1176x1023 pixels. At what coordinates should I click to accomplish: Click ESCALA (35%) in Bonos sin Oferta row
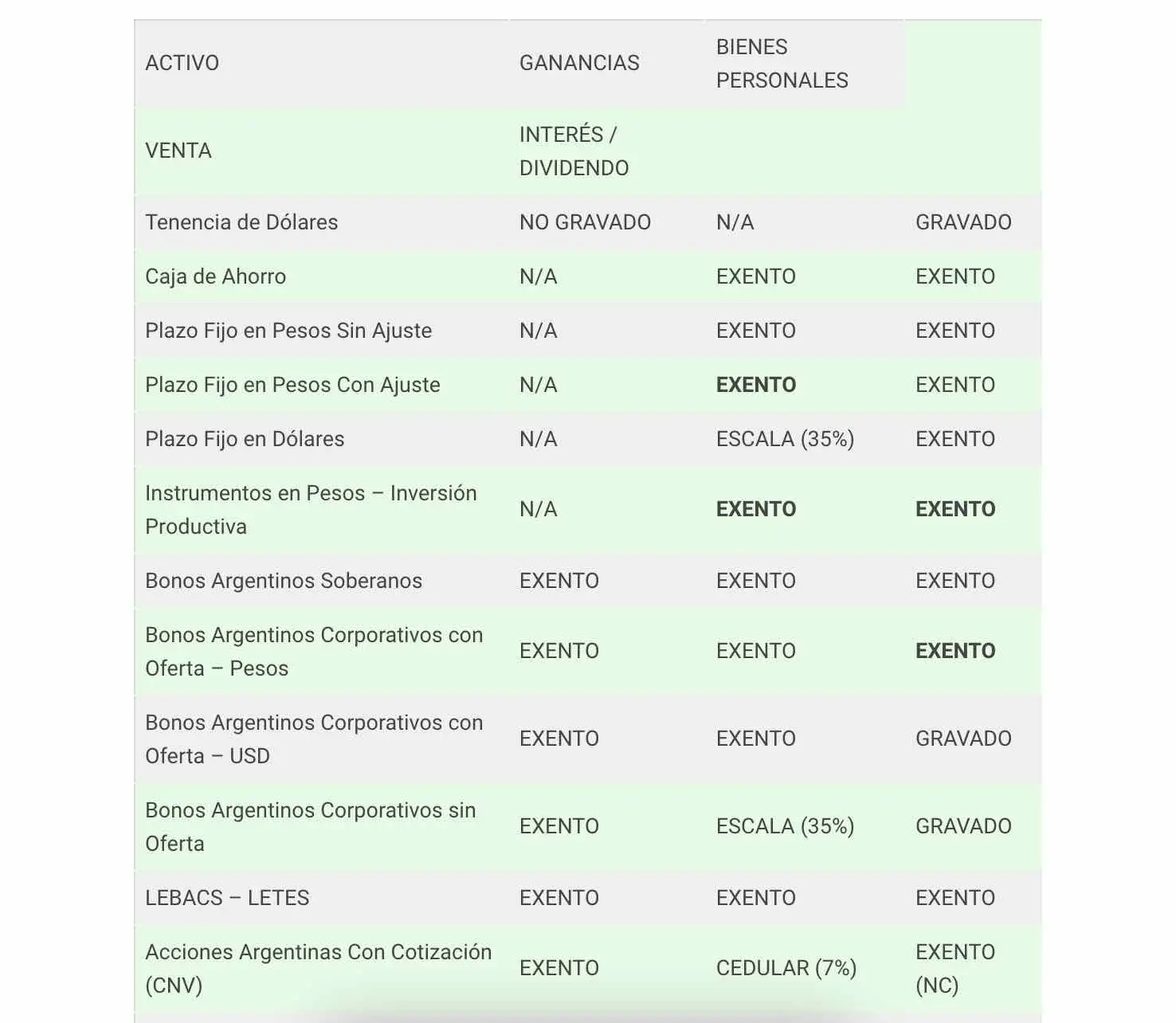(785, 826)
